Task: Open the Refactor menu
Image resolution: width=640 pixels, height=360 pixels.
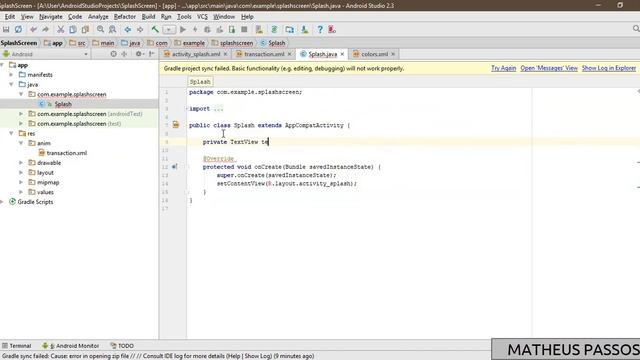Action: pos(124,17)
